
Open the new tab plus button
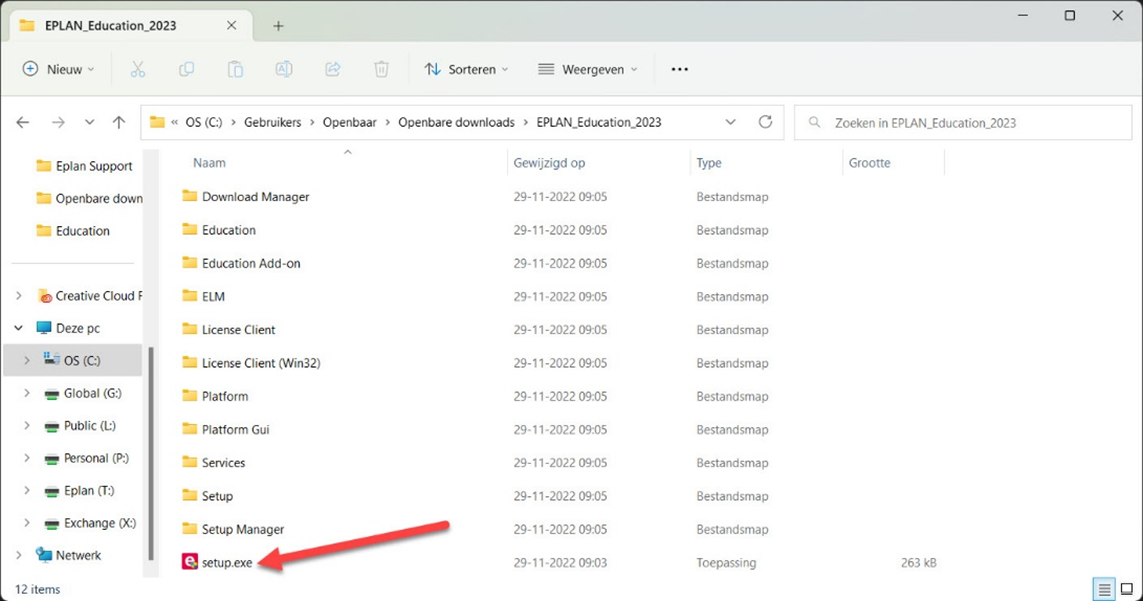[x=278, y=26]
